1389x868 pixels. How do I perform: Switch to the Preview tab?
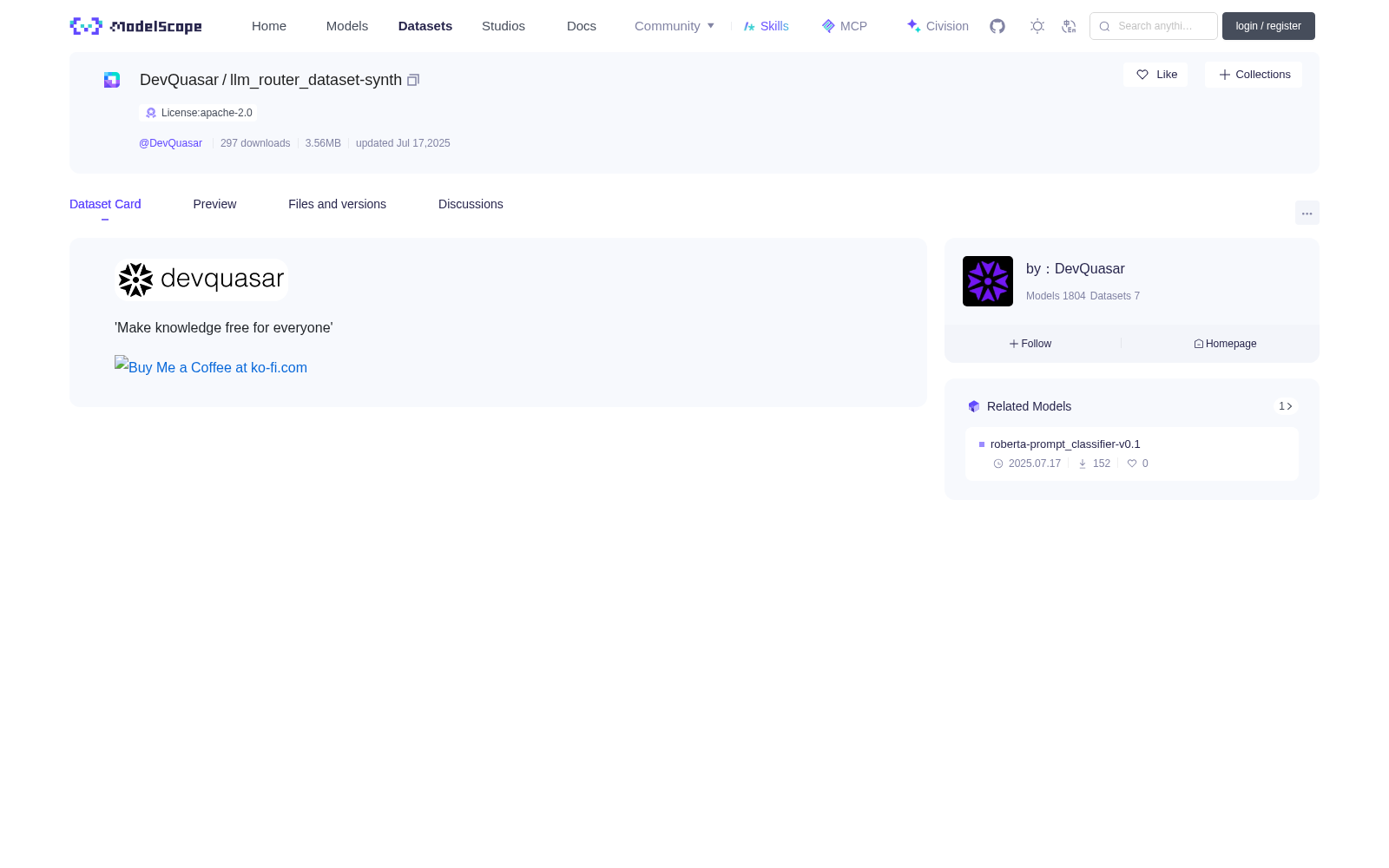(x=214, y=204)
